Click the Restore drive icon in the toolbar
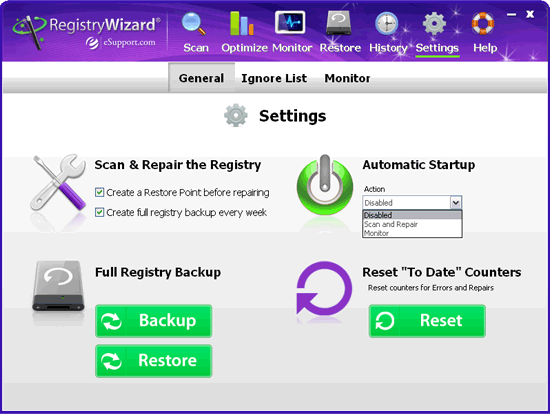 coord(339,23)
